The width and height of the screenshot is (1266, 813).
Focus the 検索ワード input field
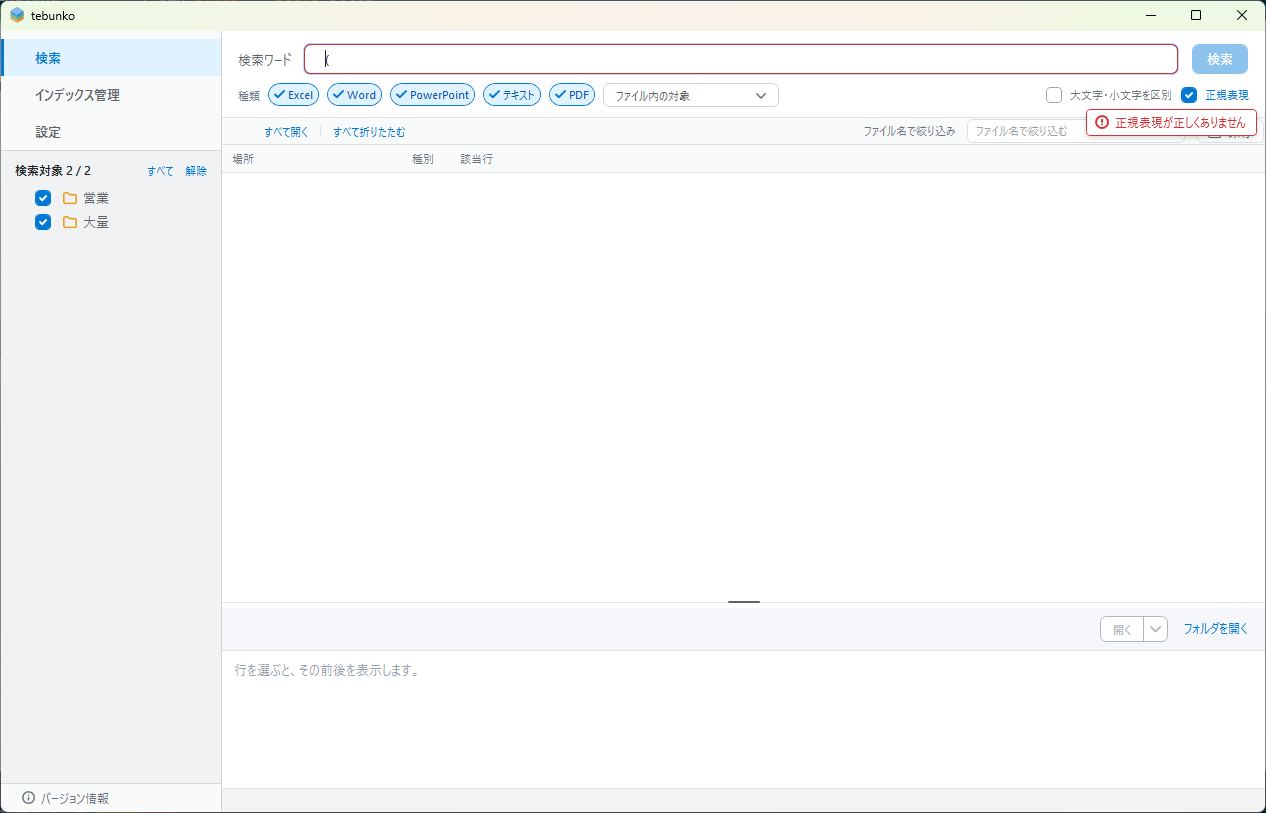741,59
